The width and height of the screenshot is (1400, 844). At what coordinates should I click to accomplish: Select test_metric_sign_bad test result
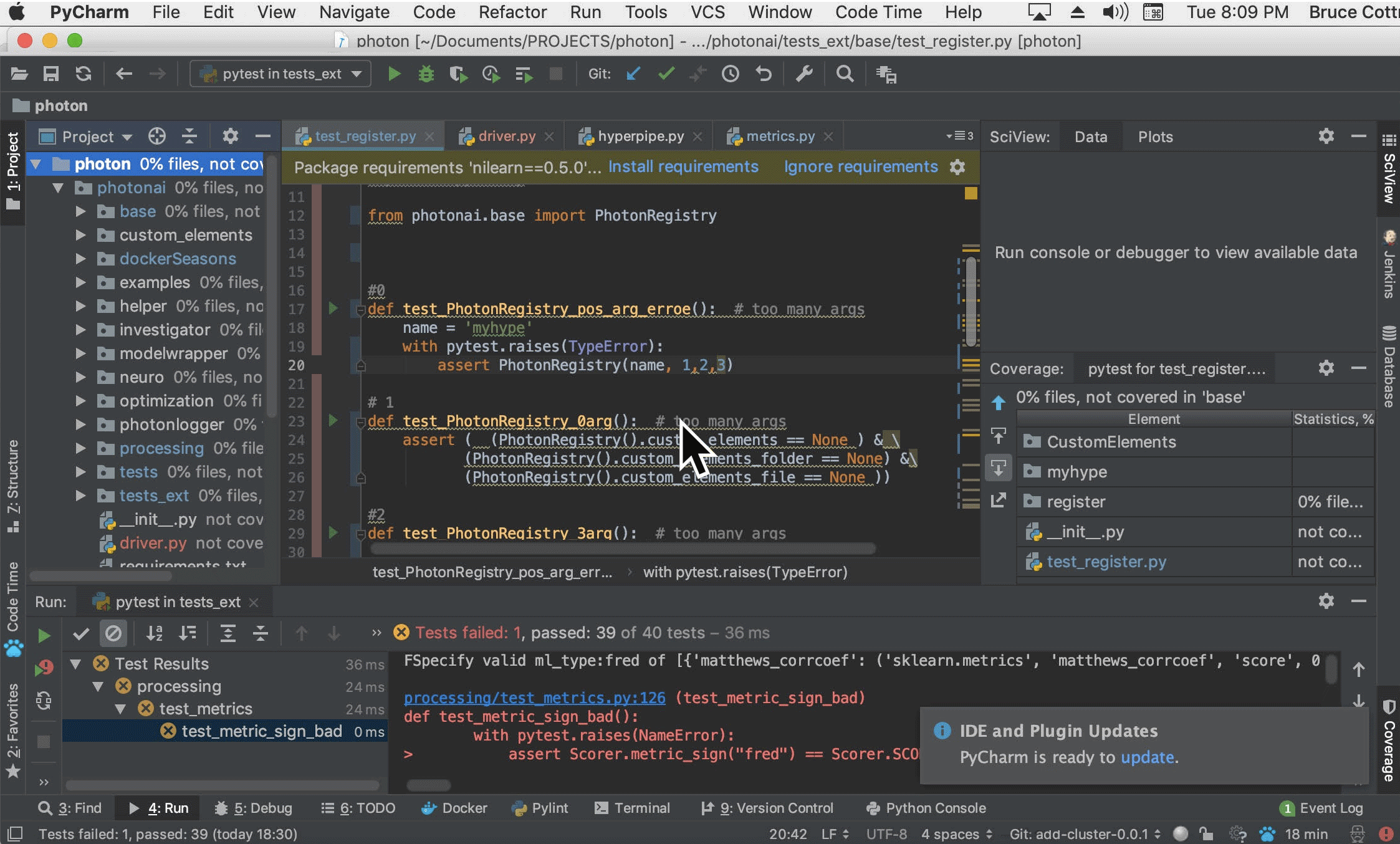coord(224,731)
